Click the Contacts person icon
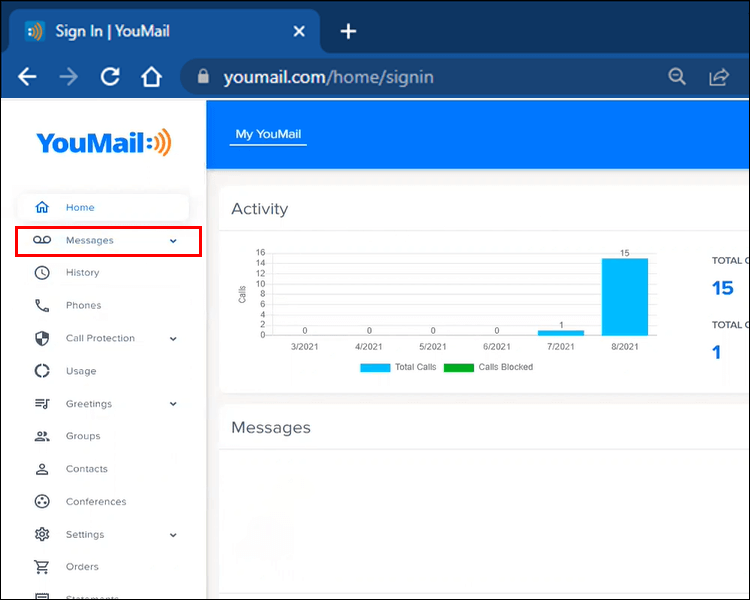This screenshot has height=600, width=750. 42,469
